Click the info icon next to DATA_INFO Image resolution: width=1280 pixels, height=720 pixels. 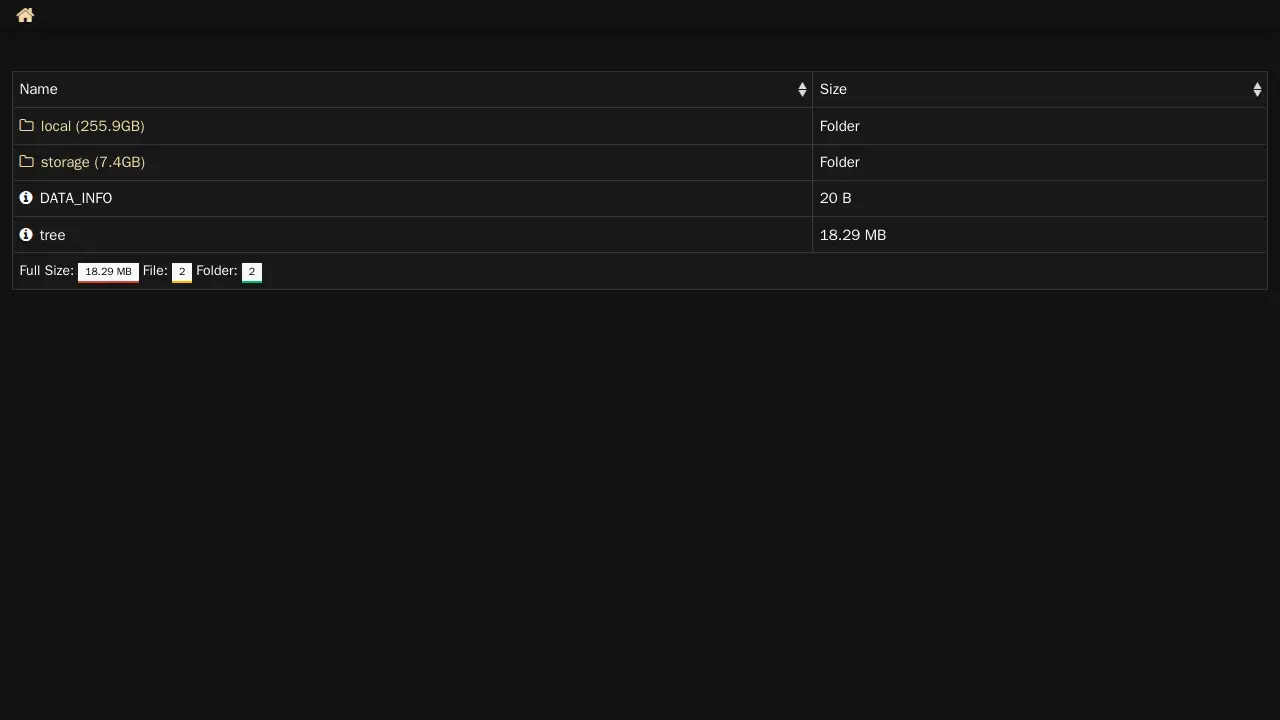[x=26, y=198]
